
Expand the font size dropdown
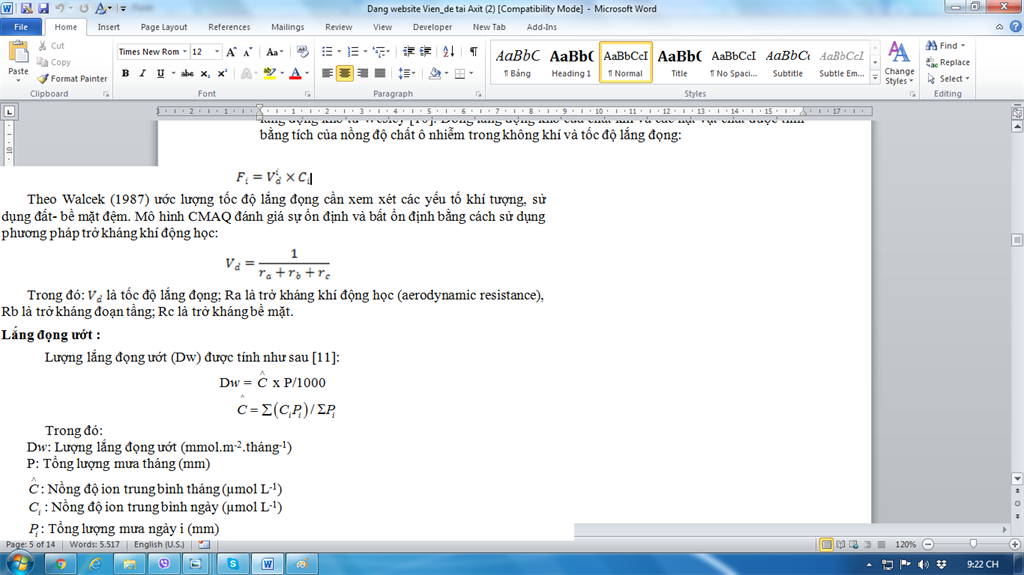coord(217,52)
